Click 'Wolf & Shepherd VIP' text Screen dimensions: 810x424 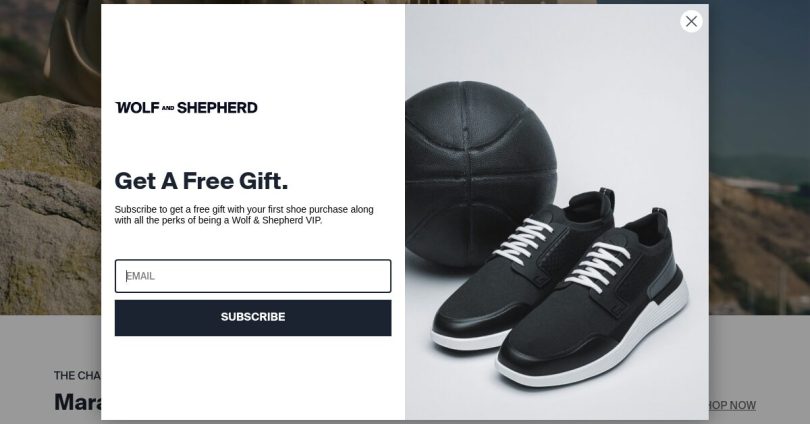pyautogui.click(x=276, y=221)
